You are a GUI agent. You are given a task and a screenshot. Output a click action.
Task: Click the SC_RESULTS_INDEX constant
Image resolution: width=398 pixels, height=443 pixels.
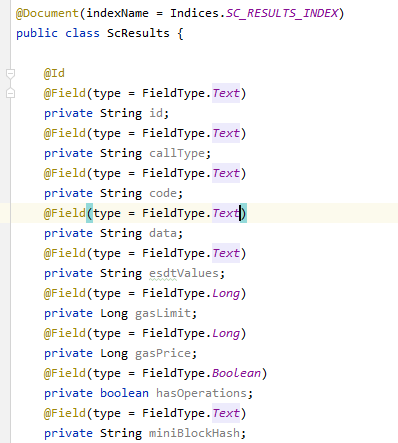click(282, 13)
